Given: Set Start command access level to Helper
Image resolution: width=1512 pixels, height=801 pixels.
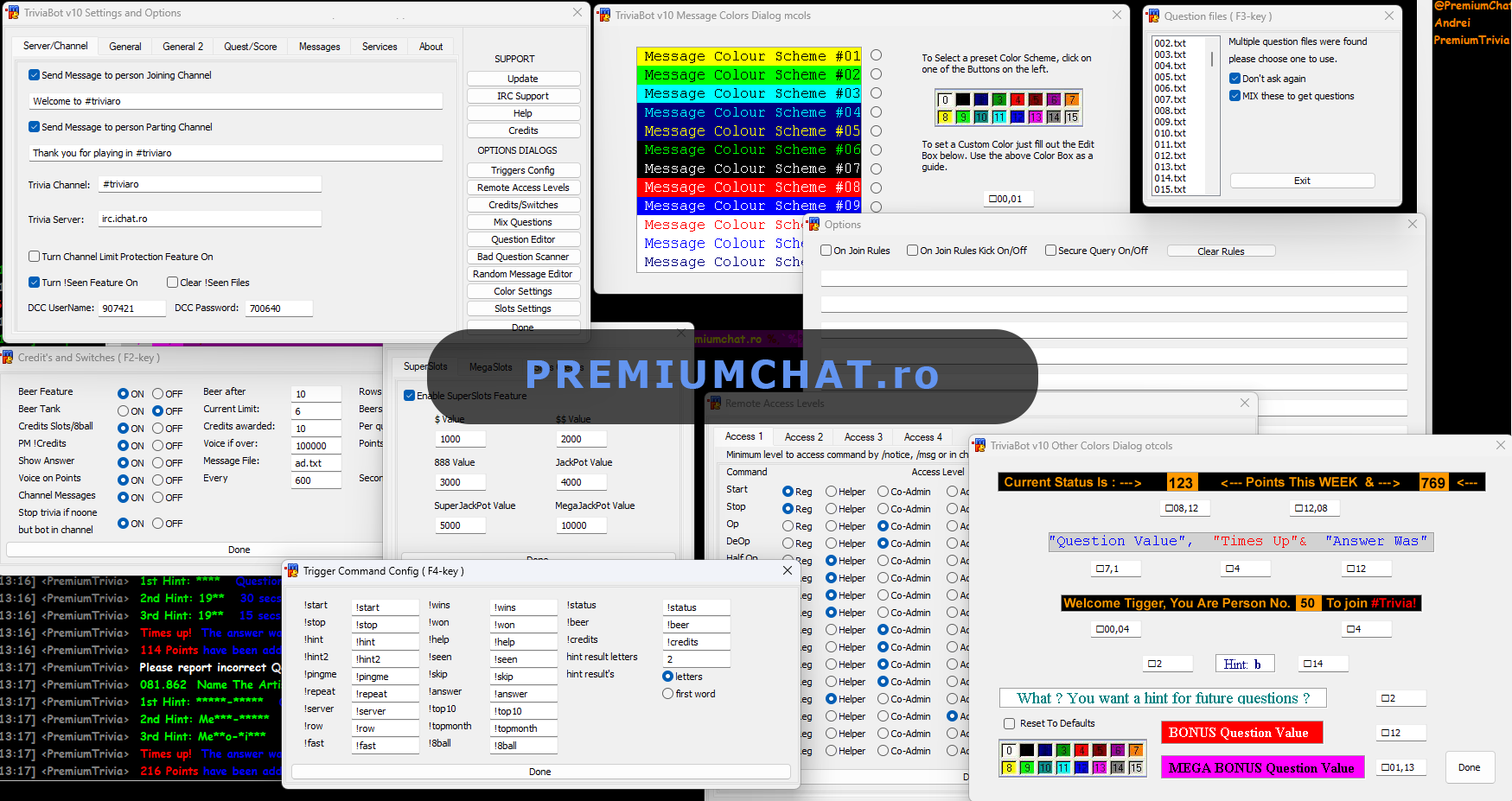Looking at the screenshot, I should 831,492.
